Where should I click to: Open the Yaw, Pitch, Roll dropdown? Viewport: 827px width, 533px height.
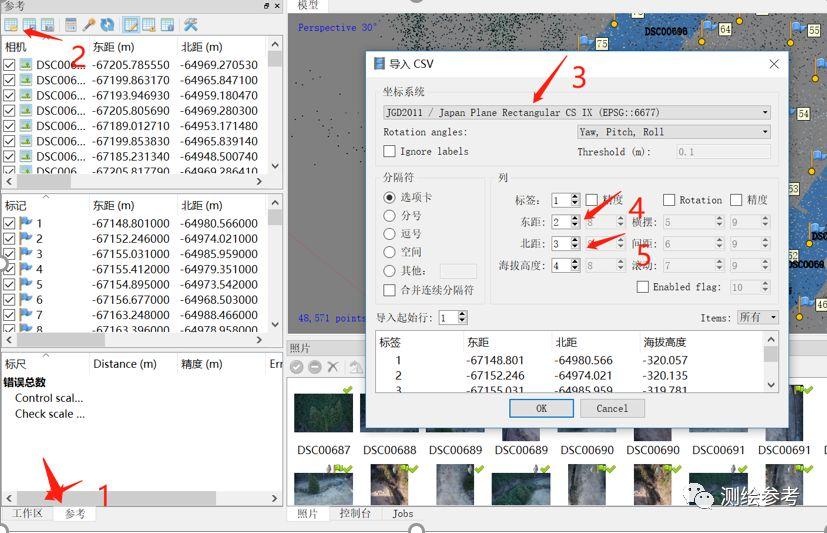pyautogui.click(x=674, y=132)
